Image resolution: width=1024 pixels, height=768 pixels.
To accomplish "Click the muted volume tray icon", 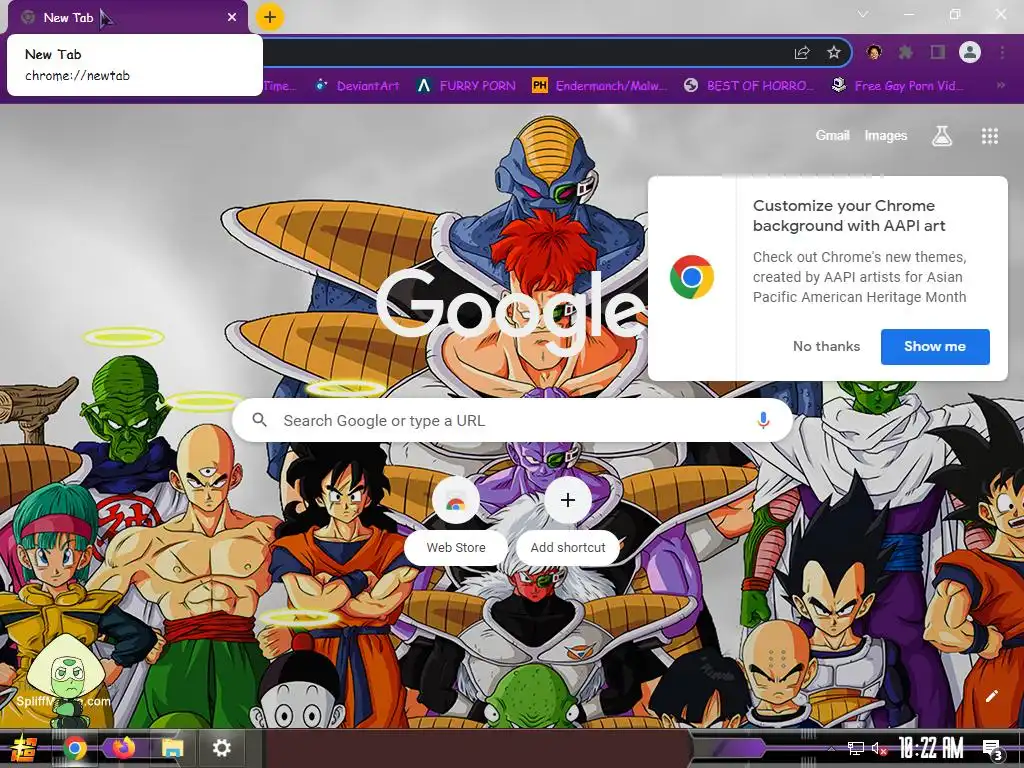I will click(879, 748).
